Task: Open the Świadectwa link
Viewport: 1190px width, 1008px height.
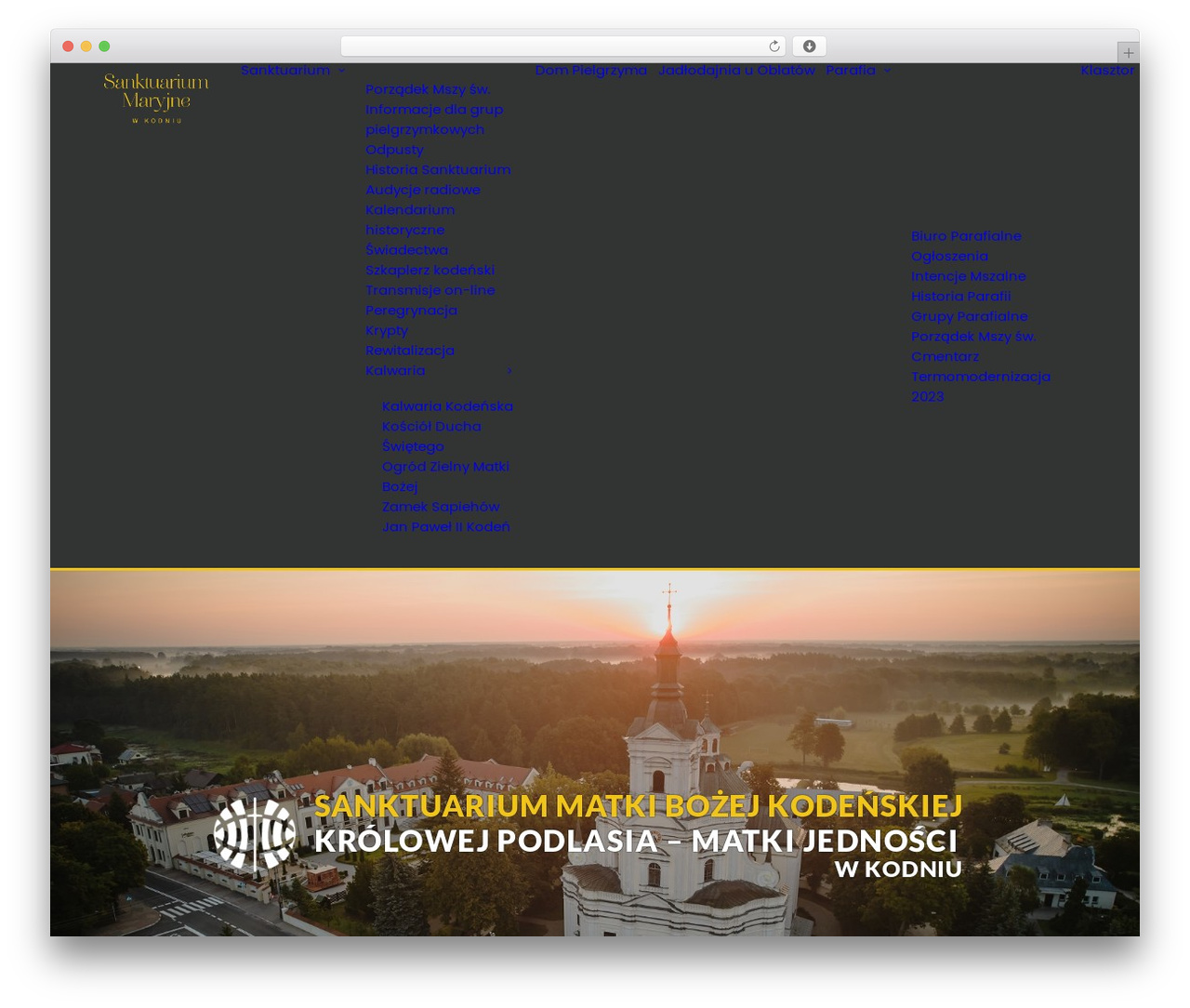Action: [406, 250]
